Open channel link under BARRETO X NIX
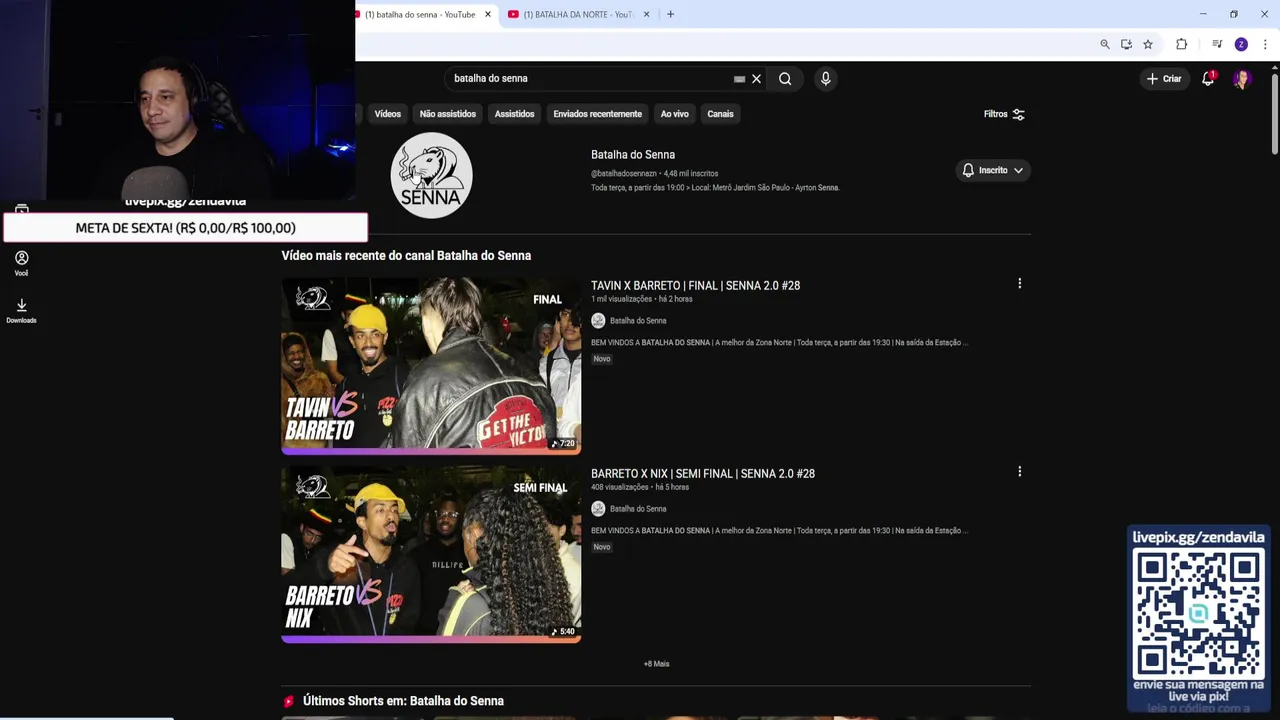The height and width of the screenshot is (720, 1280). pos(638,509)
